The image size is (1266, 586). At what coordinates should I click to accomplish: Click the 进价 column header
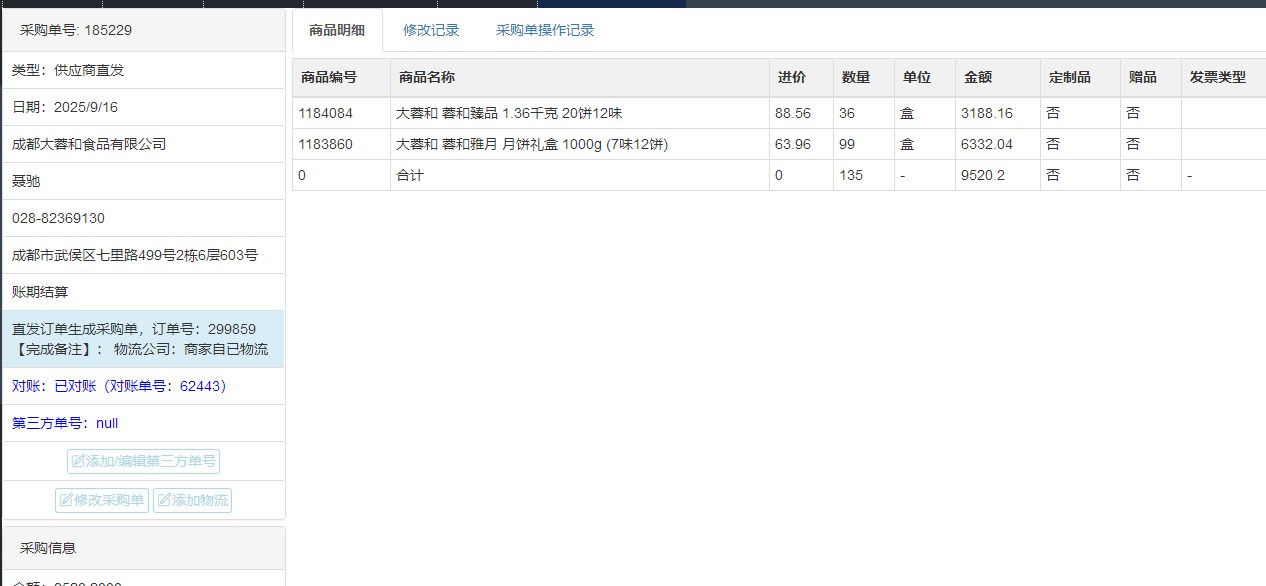click(791, 78)
